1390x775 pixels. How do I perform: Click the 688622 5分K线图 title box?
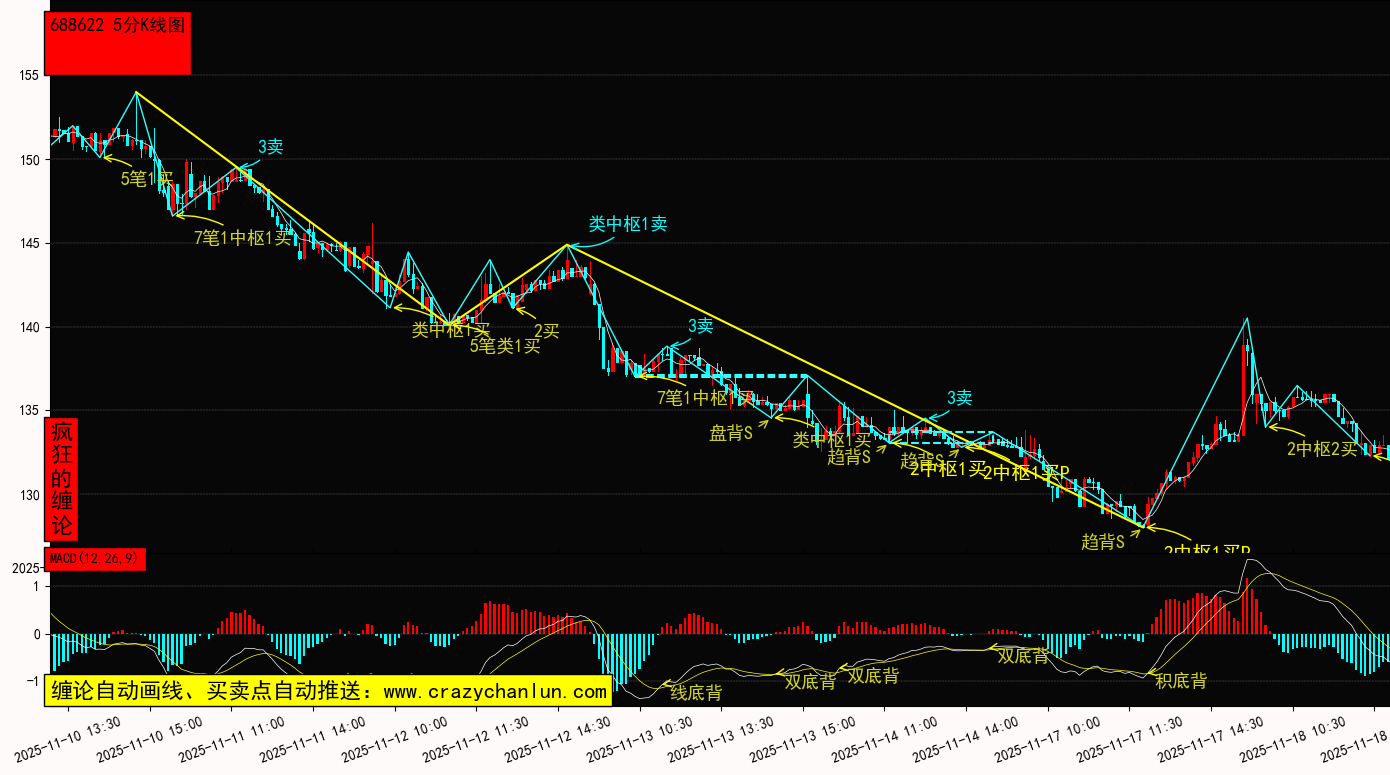119,43
